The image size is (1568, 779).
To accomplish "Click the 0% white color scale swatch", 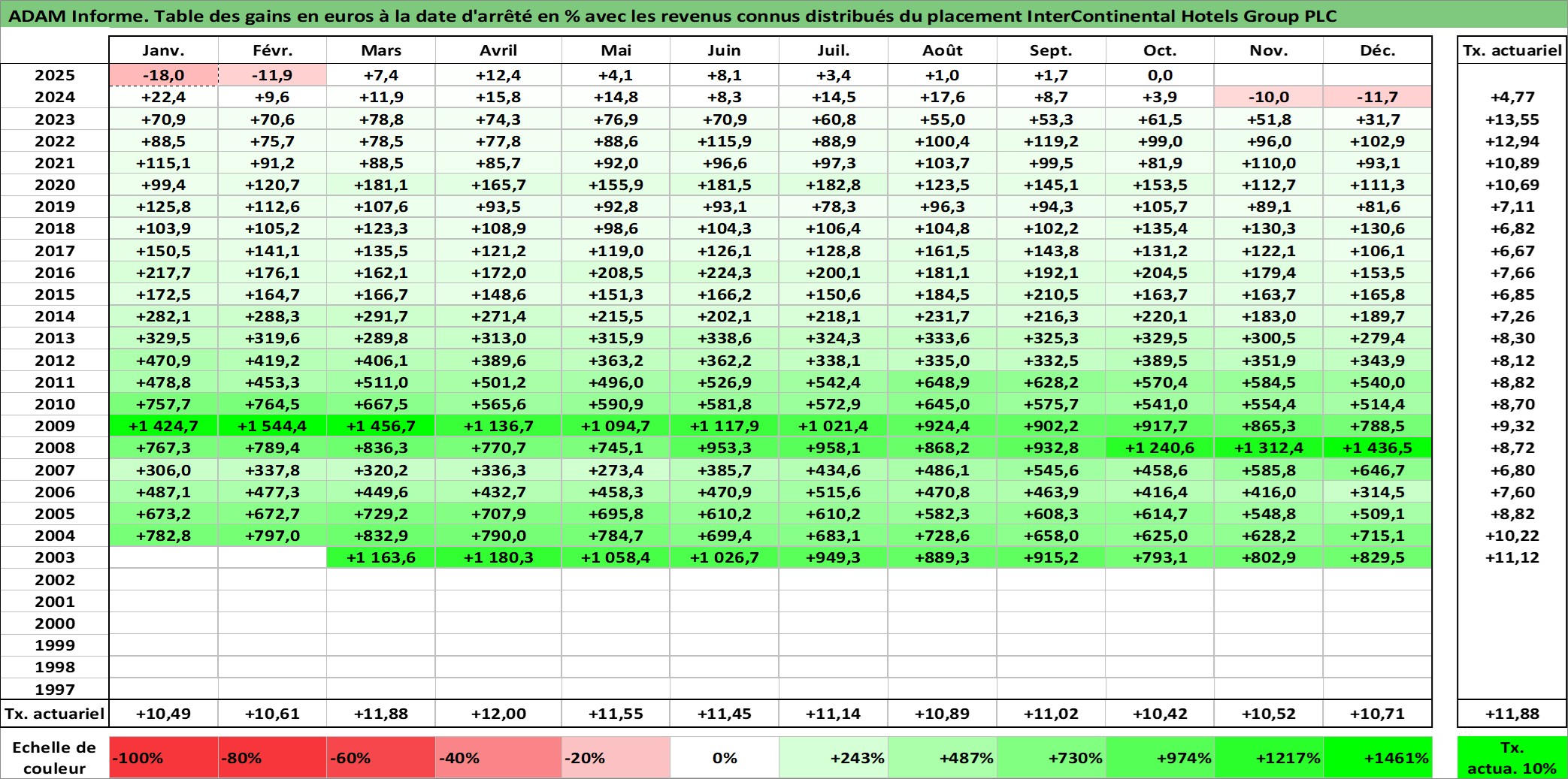I will click(725, 758).
